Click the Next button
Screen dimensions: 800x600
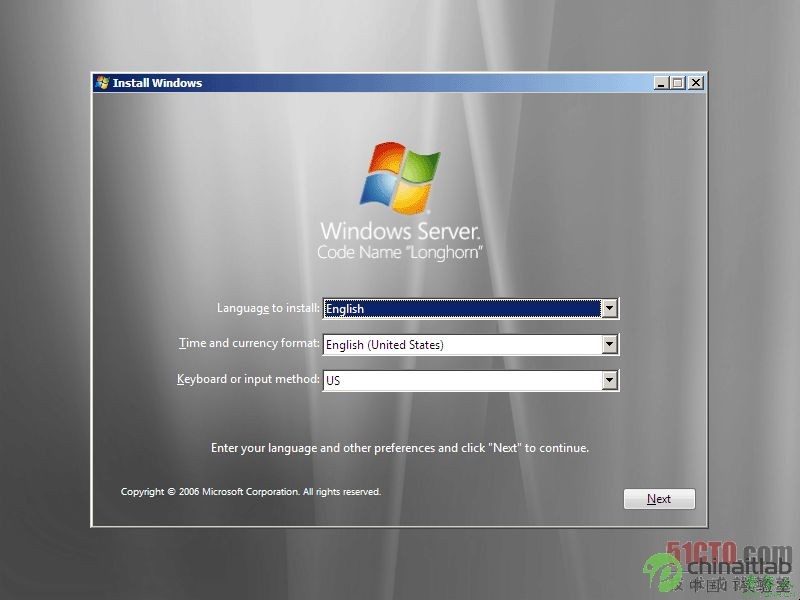click(x=659, y=498)
